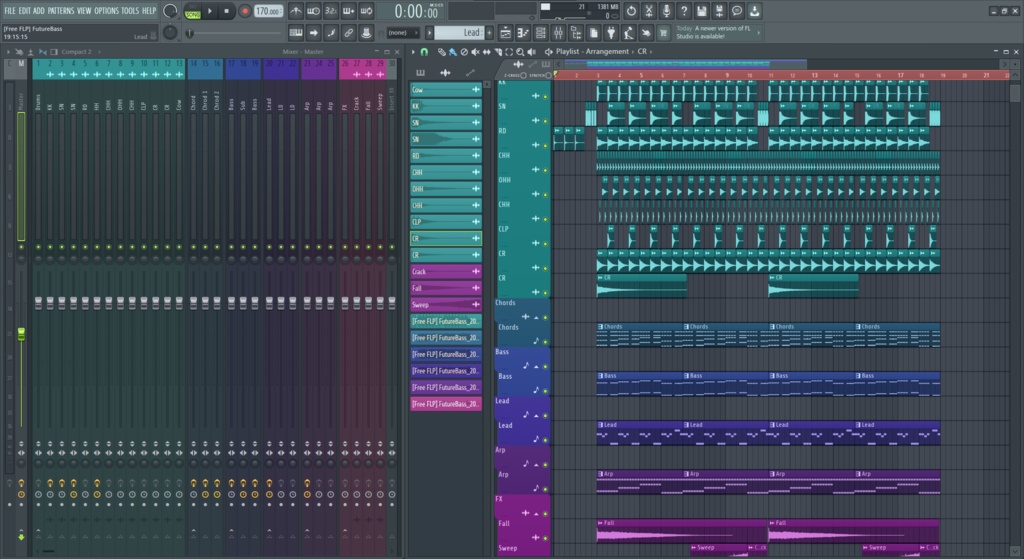Click the render to audio icon

point(719,11)
